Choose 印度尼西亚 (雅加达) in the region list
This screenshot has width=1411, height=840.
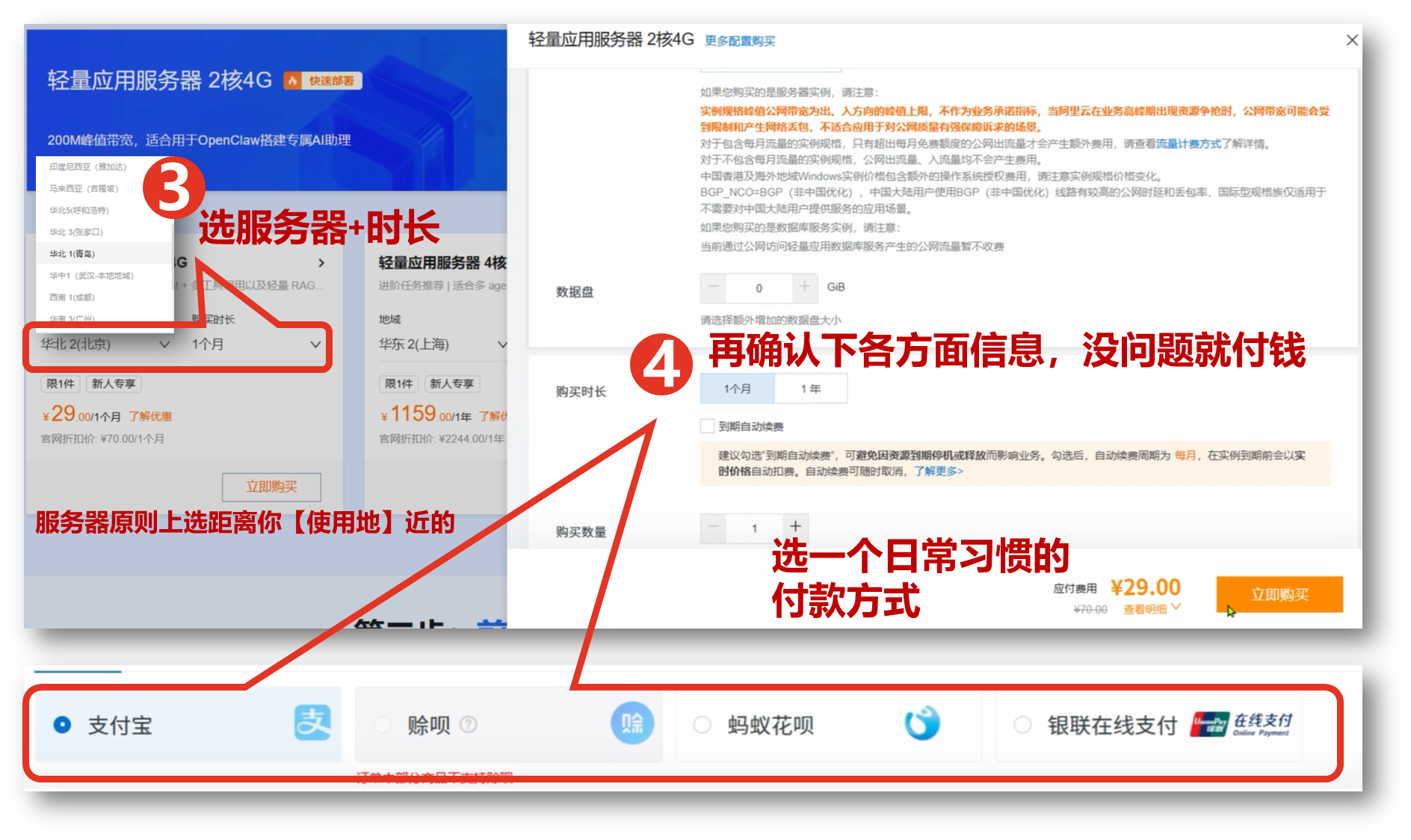[88, 167]
